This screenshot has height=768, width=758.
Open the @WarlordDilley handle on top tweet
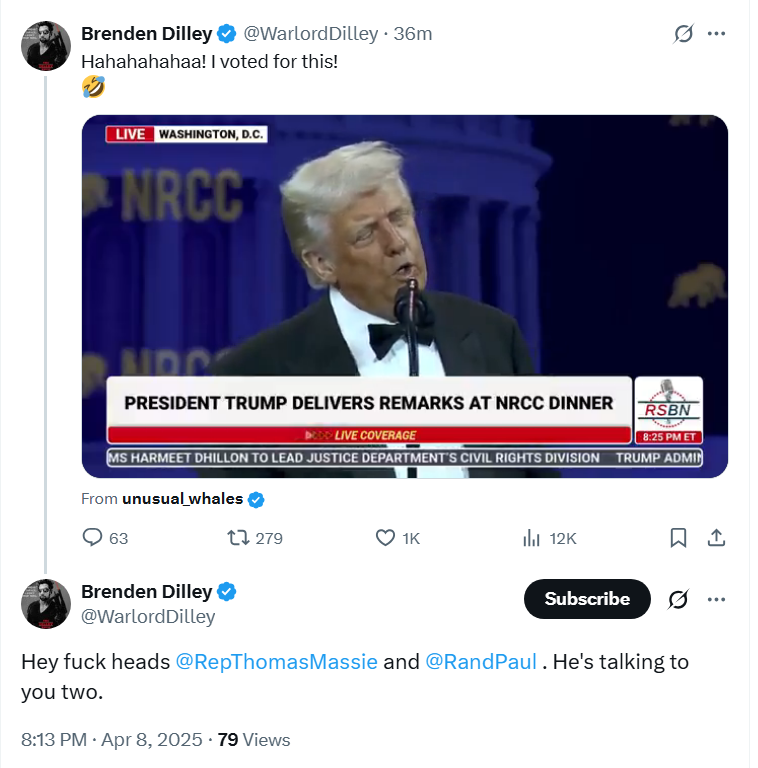point(310,34)
